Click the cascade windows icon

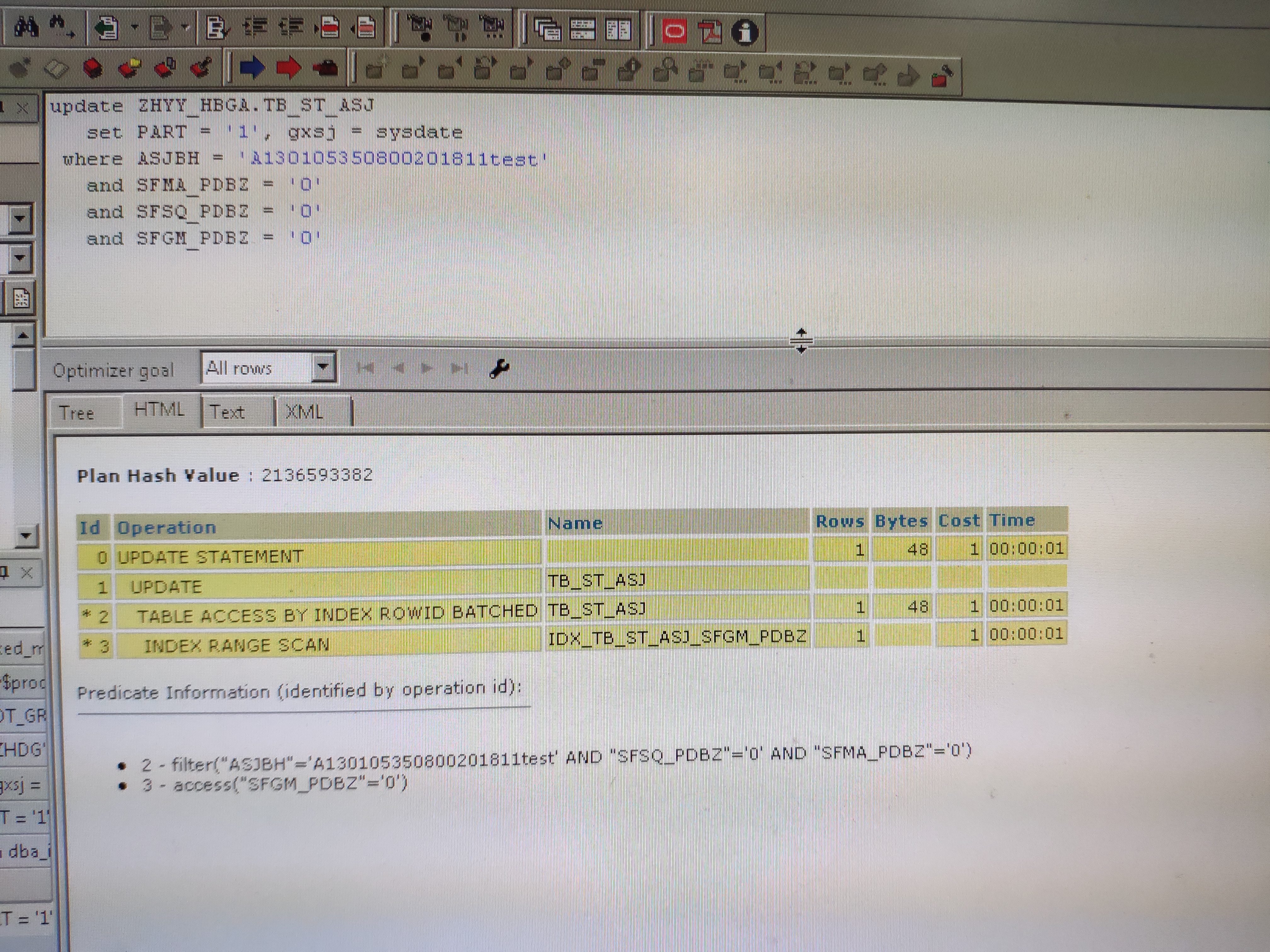click(548, 30)
